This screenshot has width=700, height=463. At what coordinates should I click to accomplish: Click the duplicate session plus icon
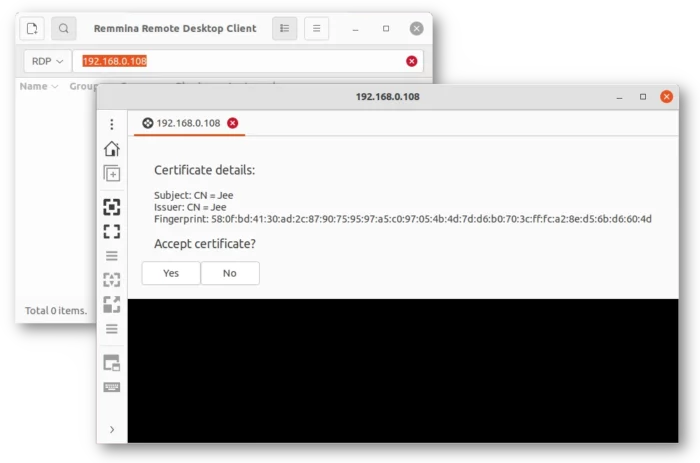[x=112, y=173]
